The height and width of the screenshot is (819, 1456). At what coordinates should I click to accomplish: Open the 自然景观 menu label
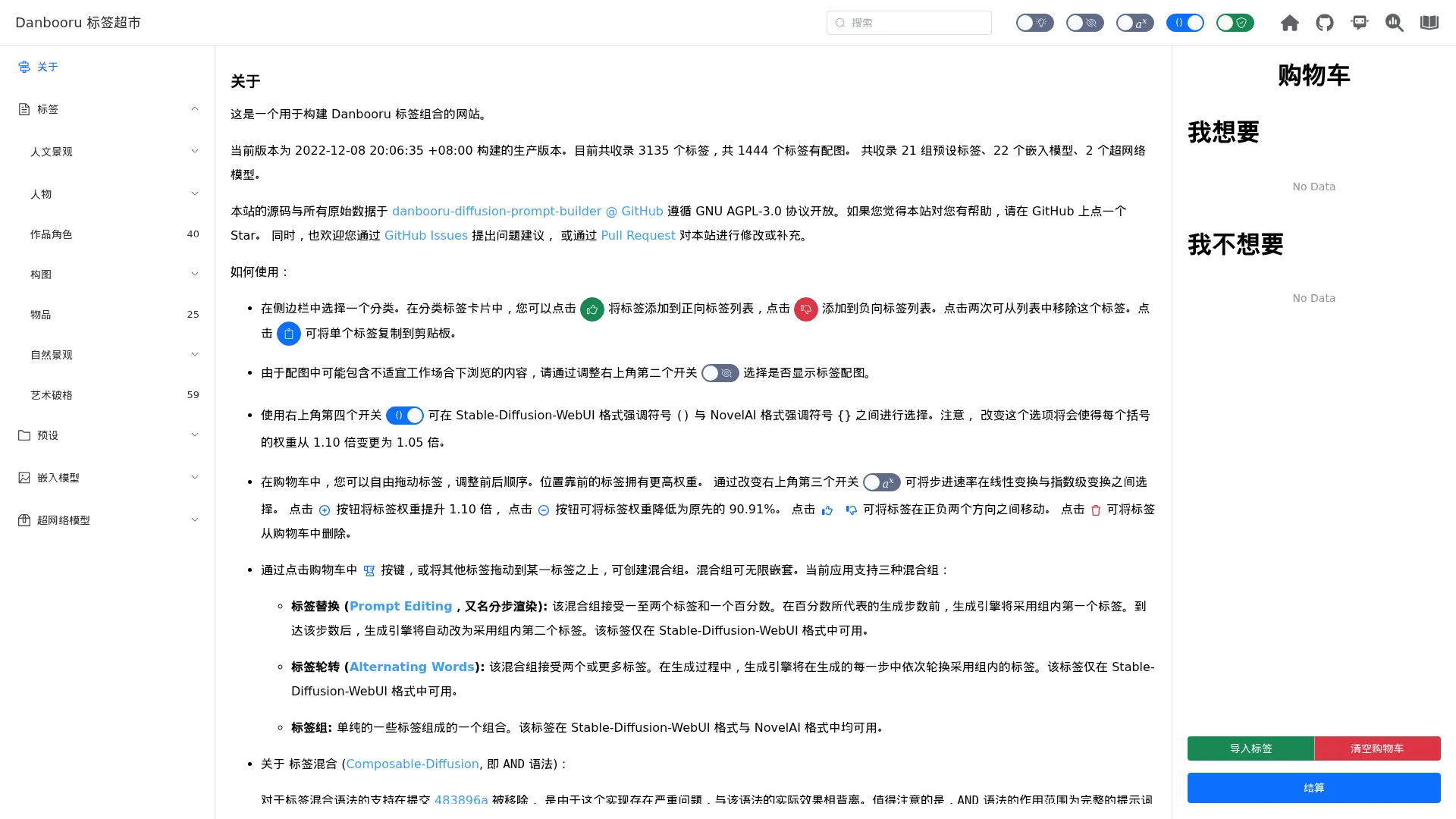coord(52,355)
